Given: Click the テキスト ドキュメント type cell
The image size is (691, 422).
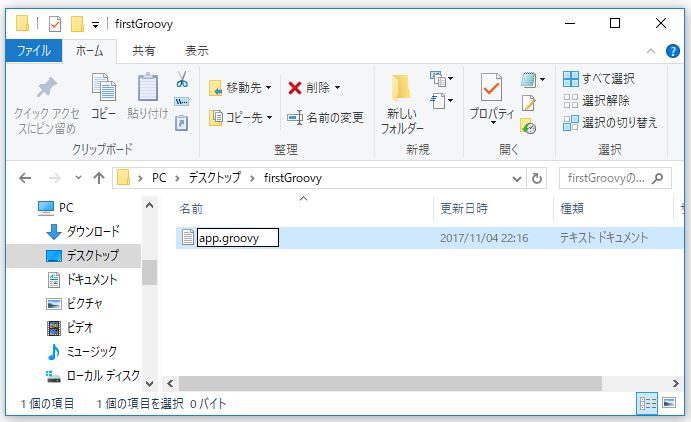Looking at the screenshot, I should (x=604, y=238).
